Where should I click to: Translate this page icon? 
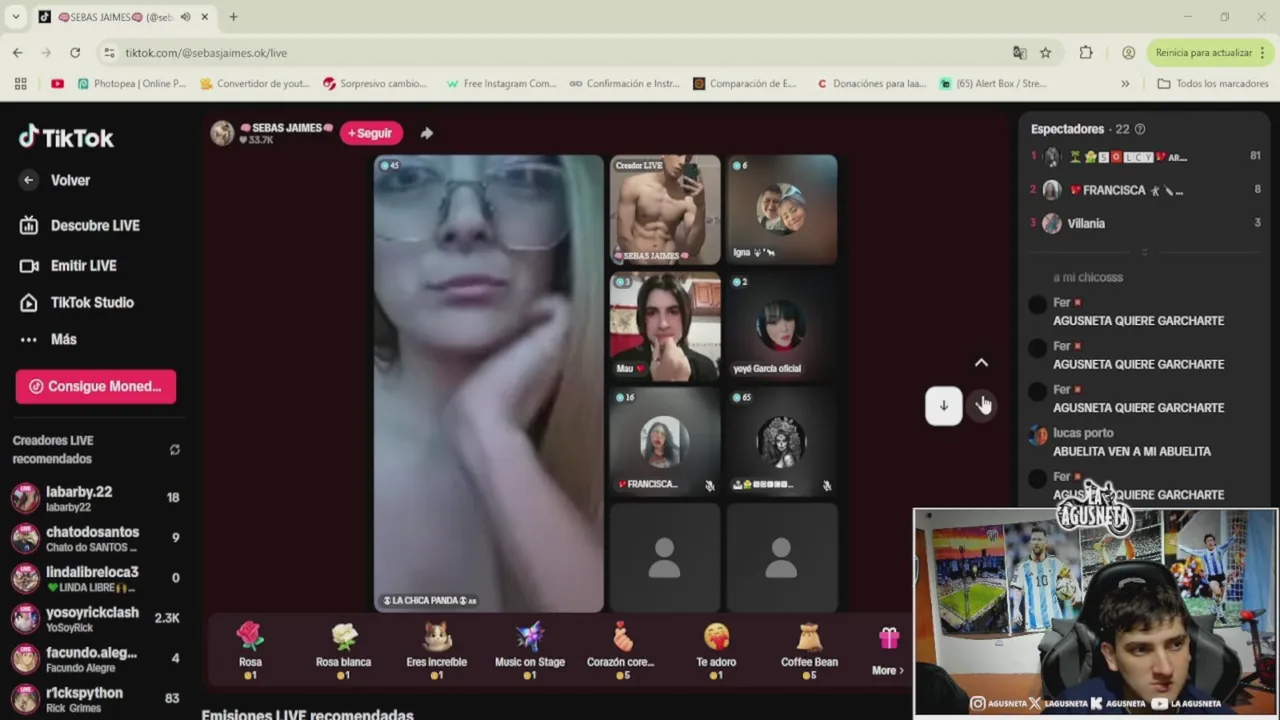[x=1019, y=53]
